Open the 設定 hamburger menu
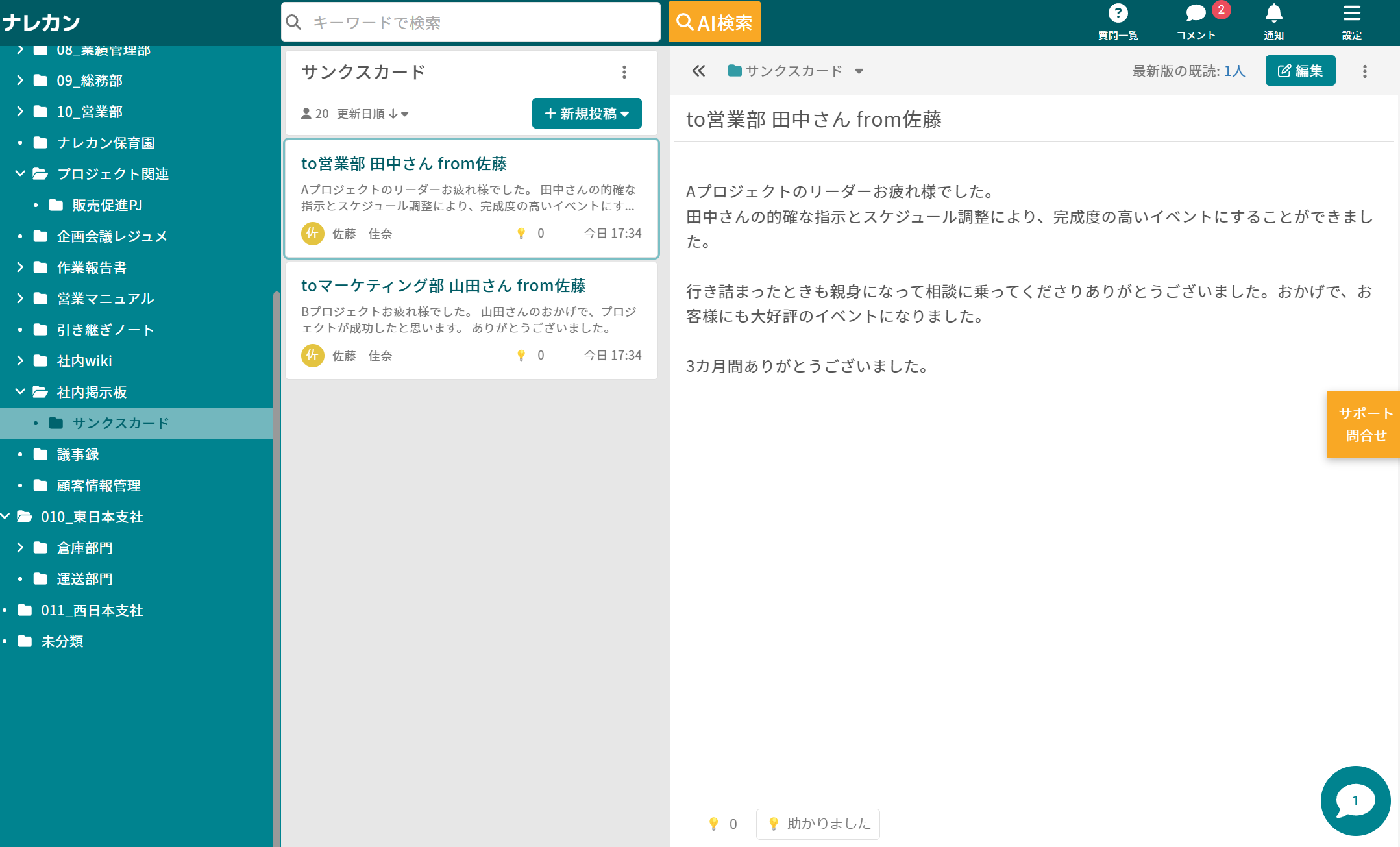1400x847 pixels. click(1351, 14)
